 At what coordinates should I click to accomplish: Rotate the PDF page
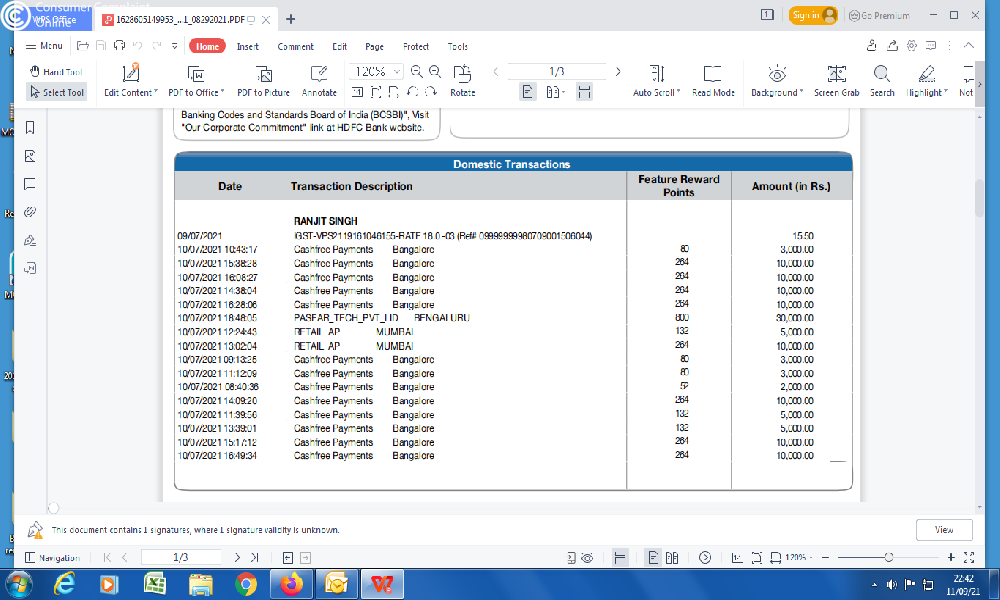coord(462,74)
